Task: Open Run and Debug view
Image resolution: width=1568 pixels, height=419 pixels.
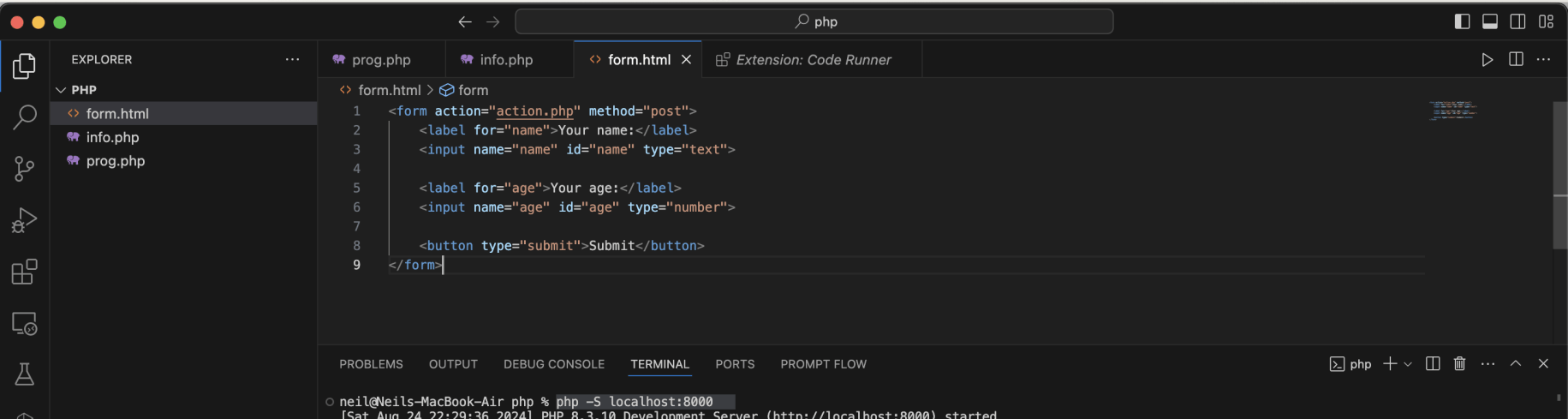Action: (24, 220)
